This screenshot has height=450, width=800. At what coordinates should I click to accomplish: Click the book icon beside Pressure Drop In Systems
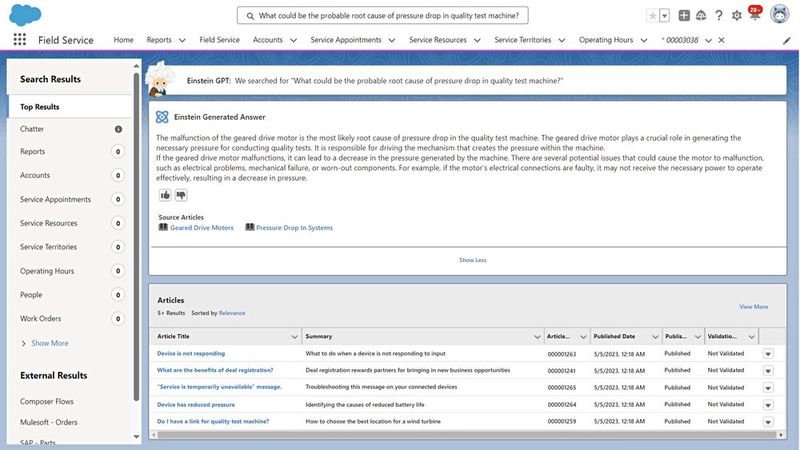(249, 227)
